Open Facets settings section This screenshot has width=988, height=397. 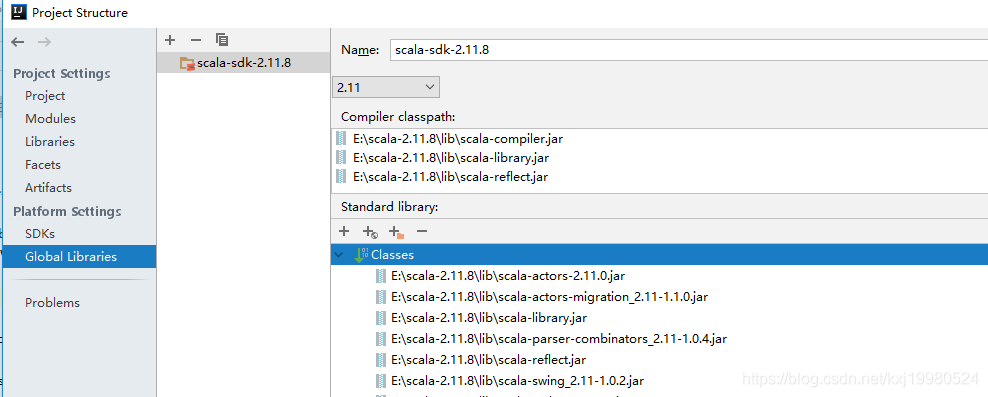coord(43,164)
